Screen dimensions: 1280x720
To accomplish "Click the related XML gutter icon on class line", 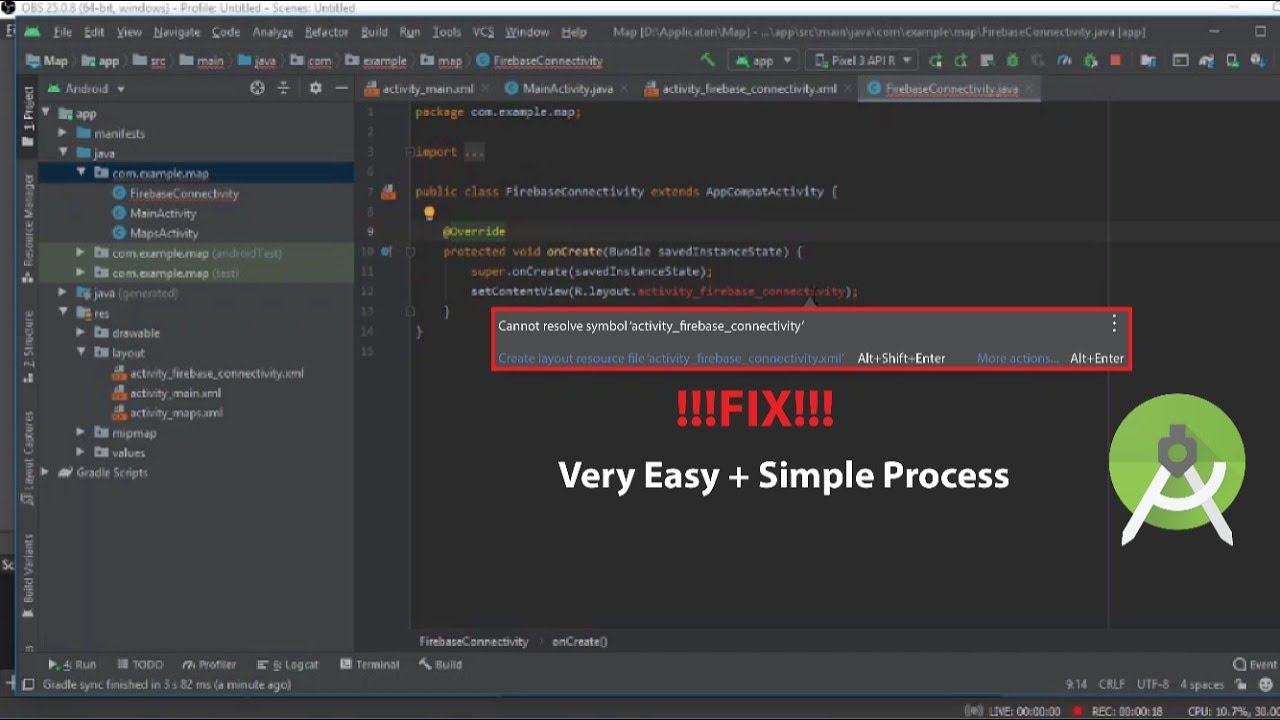I will 388,192.
